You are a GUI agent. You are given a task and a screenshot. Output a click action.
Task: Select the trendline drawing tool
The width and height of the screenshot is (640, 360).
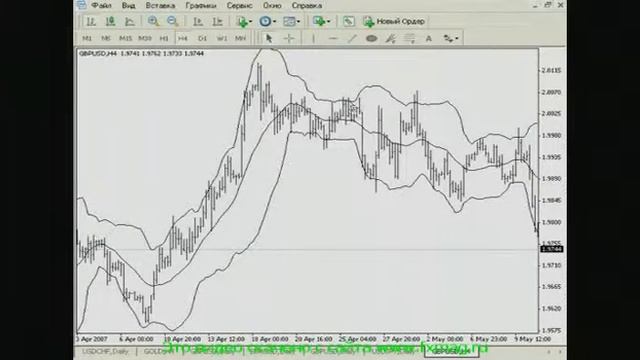point(352,38)
